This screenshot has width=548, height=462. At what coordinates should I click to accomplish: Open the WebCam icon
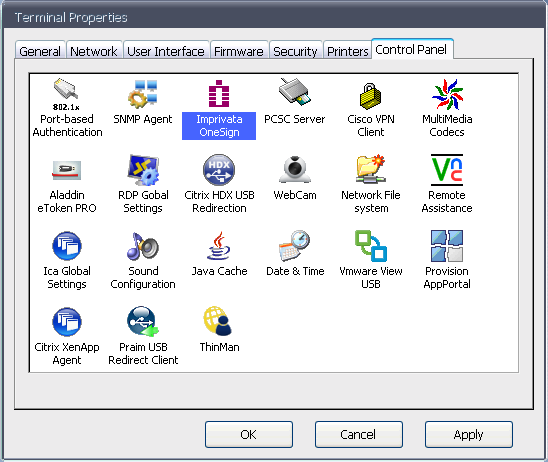point(295,169)
